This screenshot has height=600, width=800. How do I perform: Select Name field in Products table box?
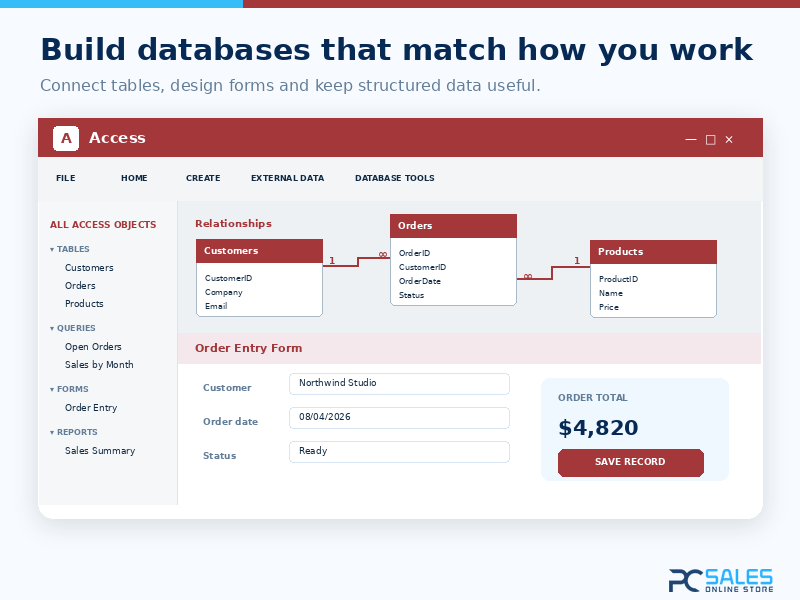(611, 293)
